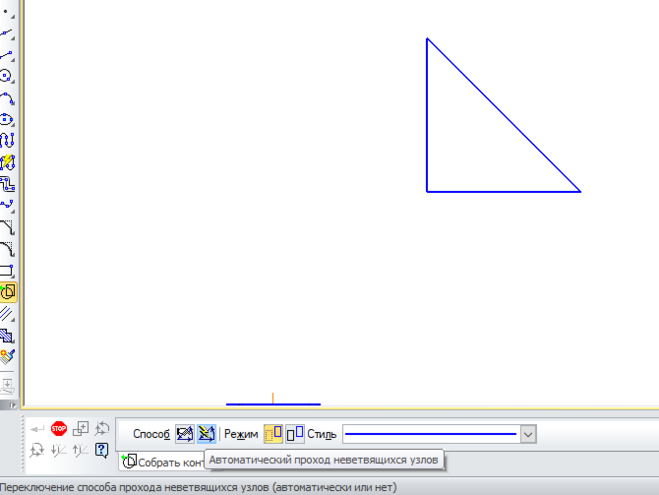Click the Режим label
Screen dimensions: 659x495
point(241,434)
